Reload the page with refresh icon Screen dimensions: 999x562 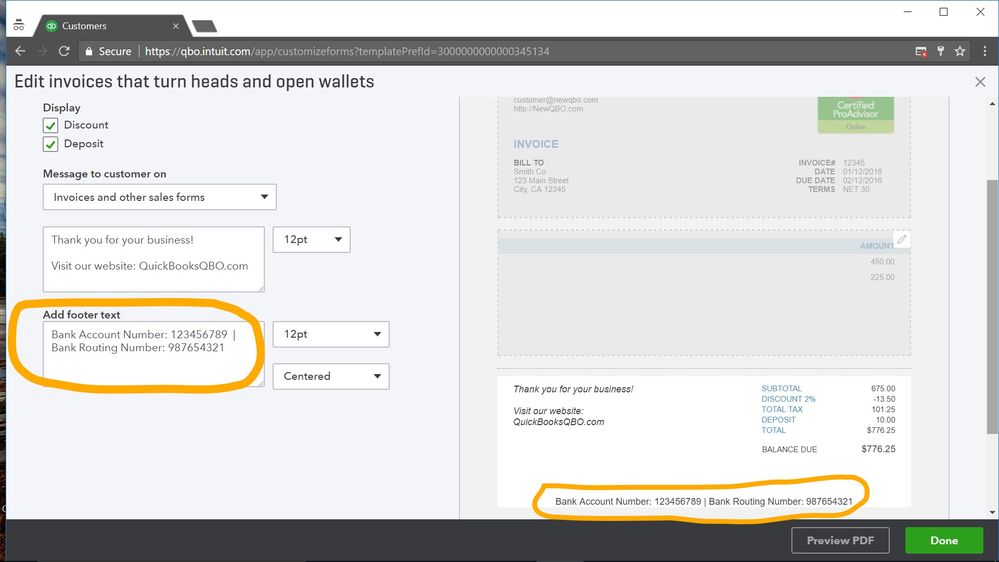point(64,51)
